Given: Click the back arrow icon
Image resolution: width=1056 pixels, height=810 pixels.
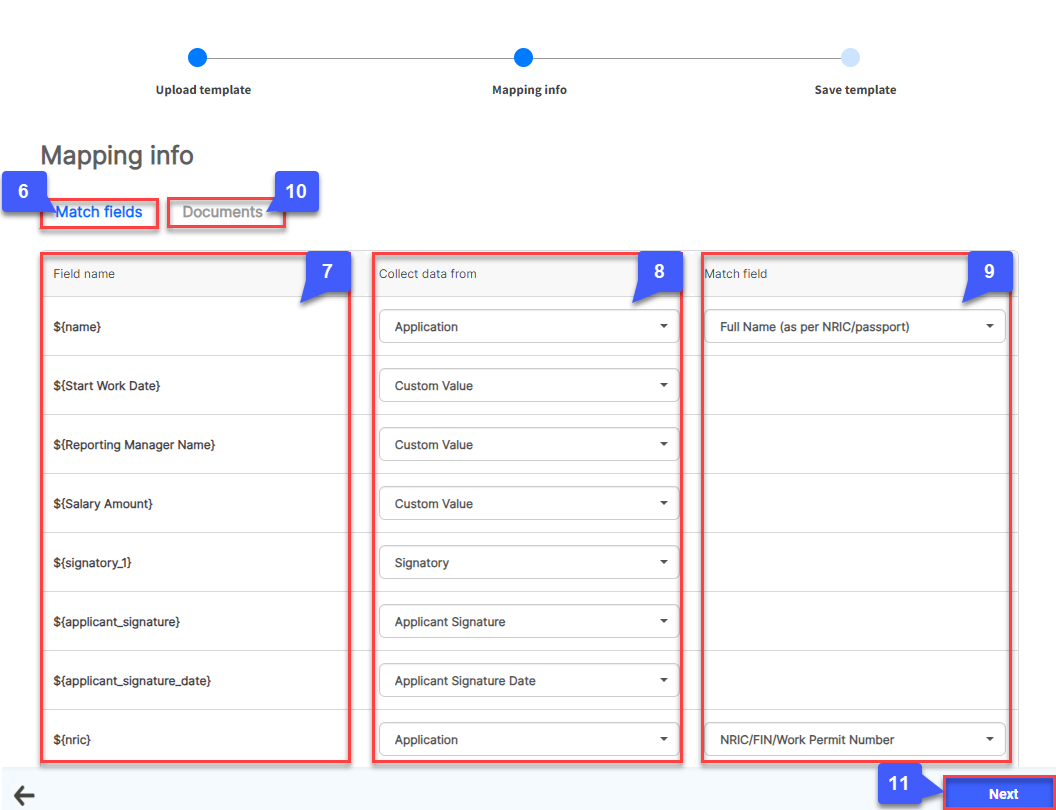Looking at the screenshot, I should tap(24, 796).
